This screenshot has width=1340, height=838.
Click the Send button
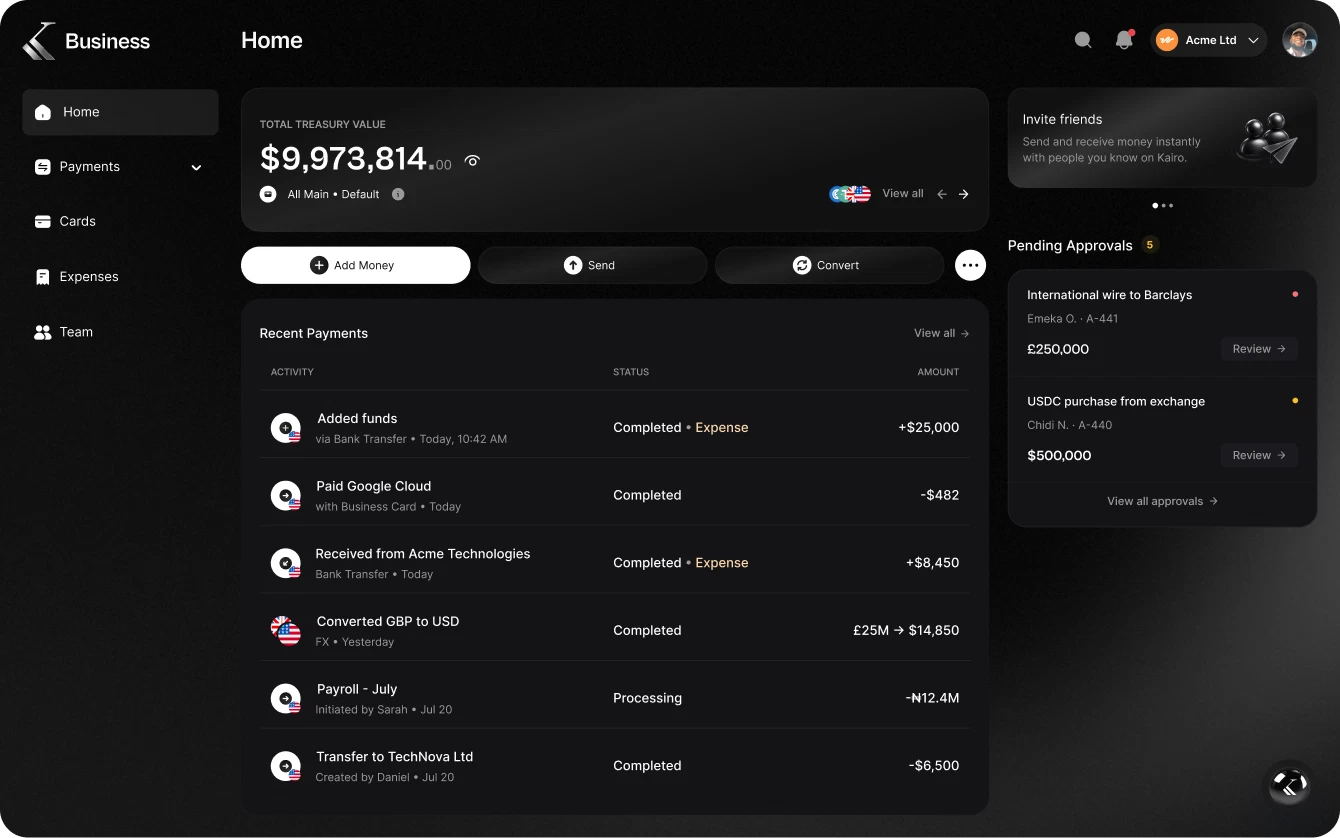[592, 265]
